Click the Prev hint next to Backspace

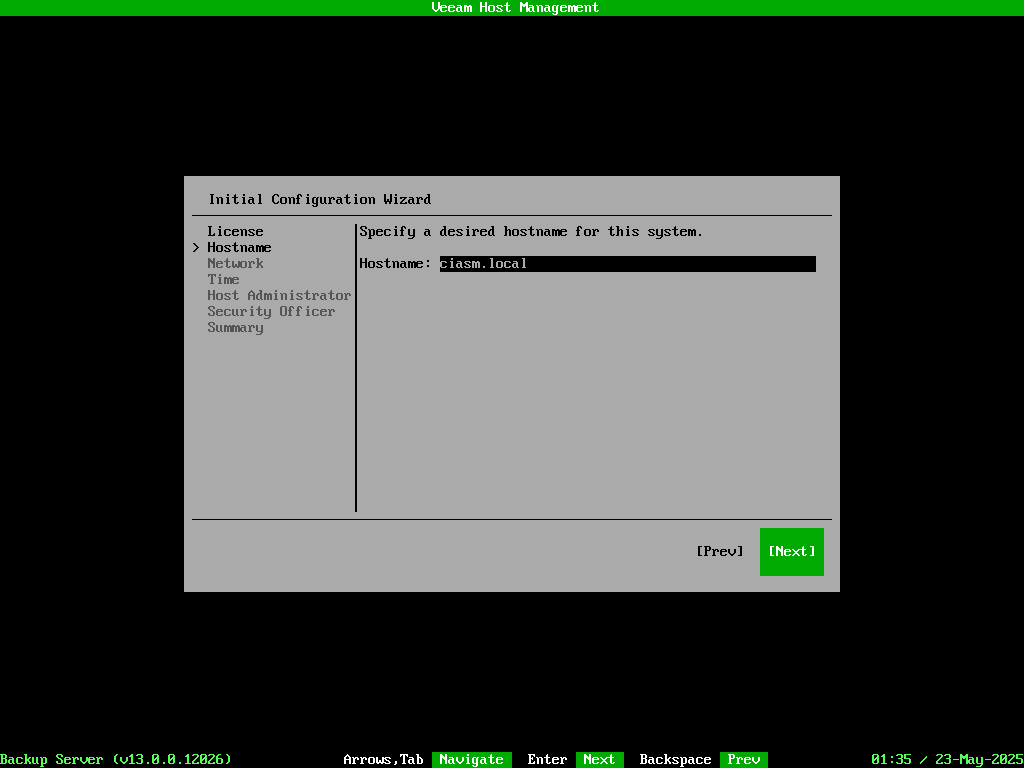coord(744,759)
